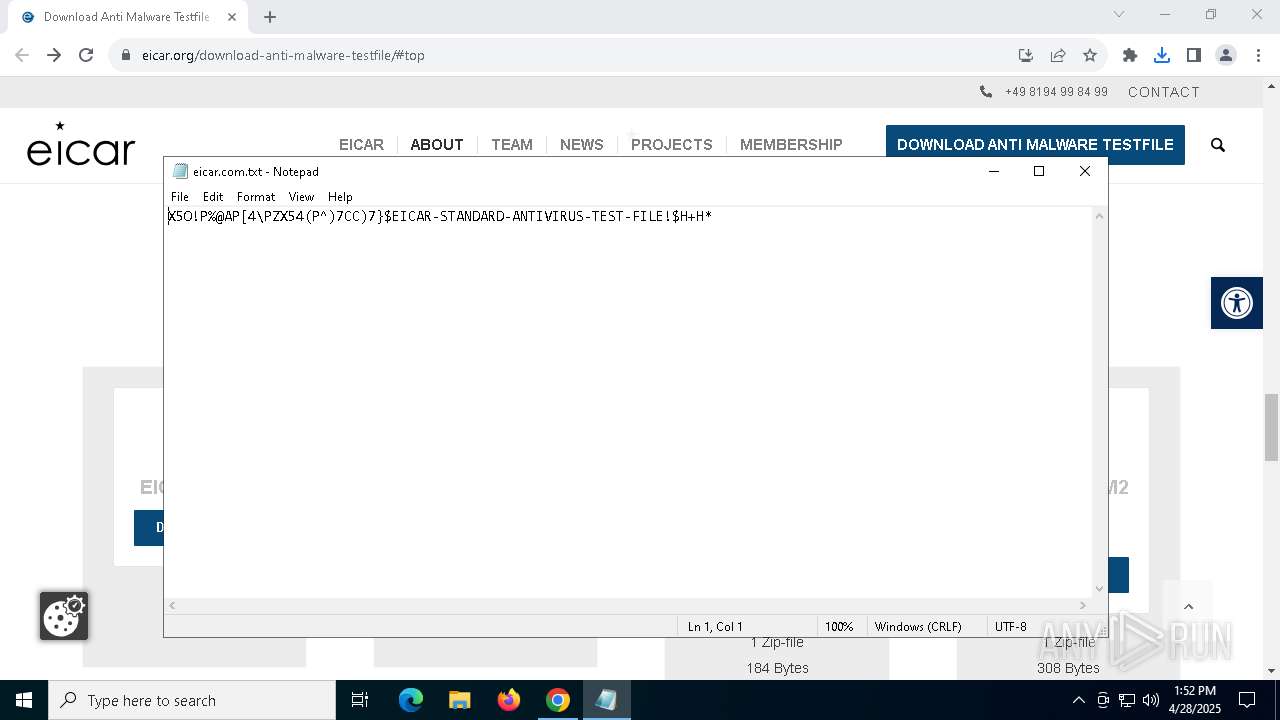The width and height of the screenshot is (1280, 720).
Task: Click the Notepad title bar icon
Action: (180, 171)
